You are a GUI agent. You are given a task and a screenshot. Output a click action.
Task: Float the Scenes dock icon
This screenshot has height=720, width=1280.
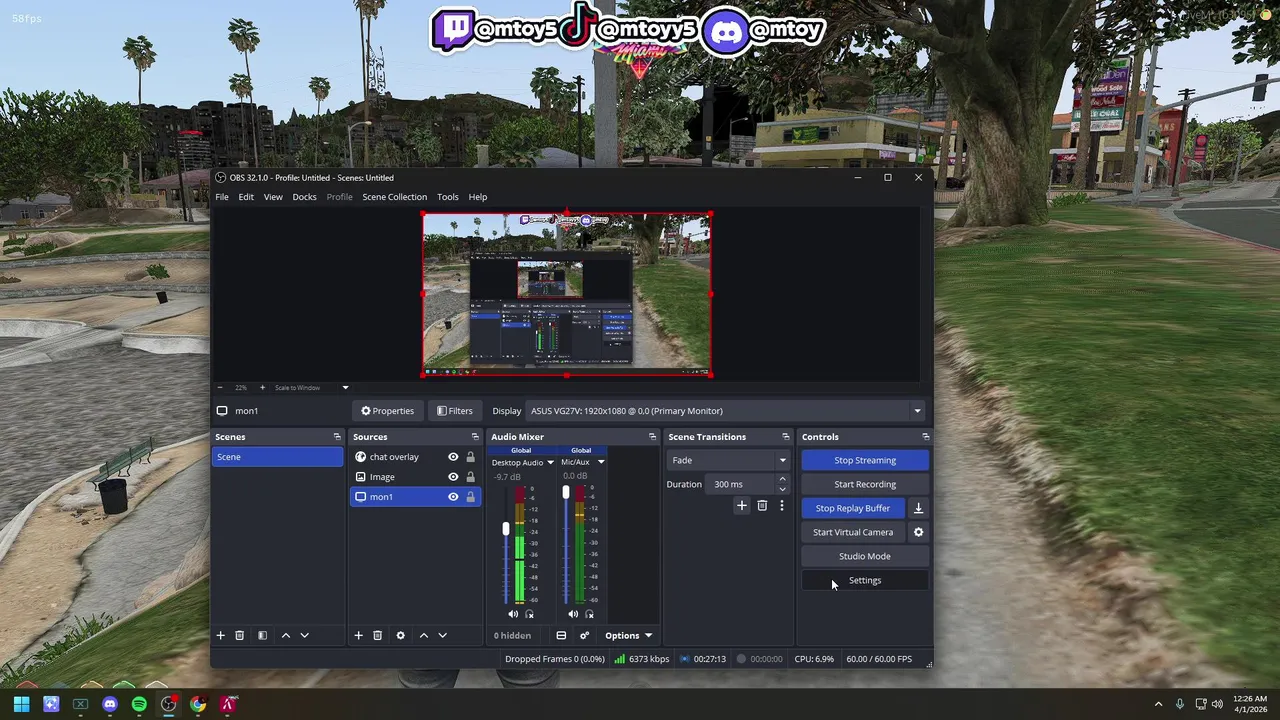pyautogui.click(x=337, y=437)
